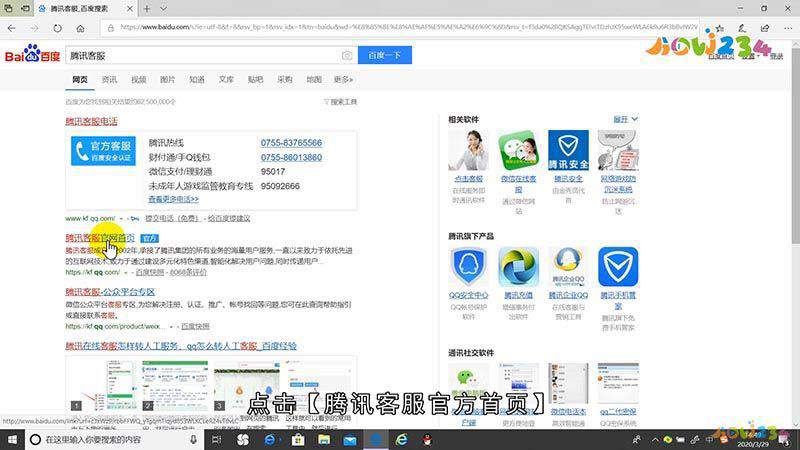Open Edge settings and more menu
Screen dimensions: 800x450
[x=788, y=28]
